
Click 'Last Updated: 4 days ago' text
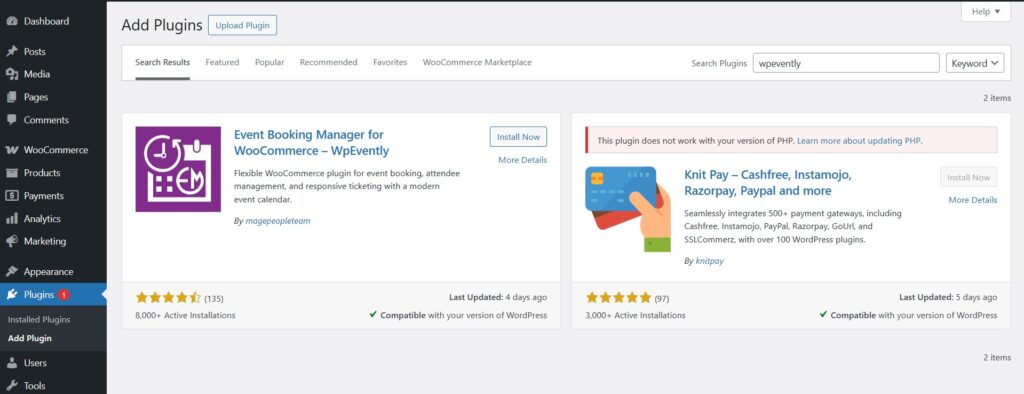(498, 297)
